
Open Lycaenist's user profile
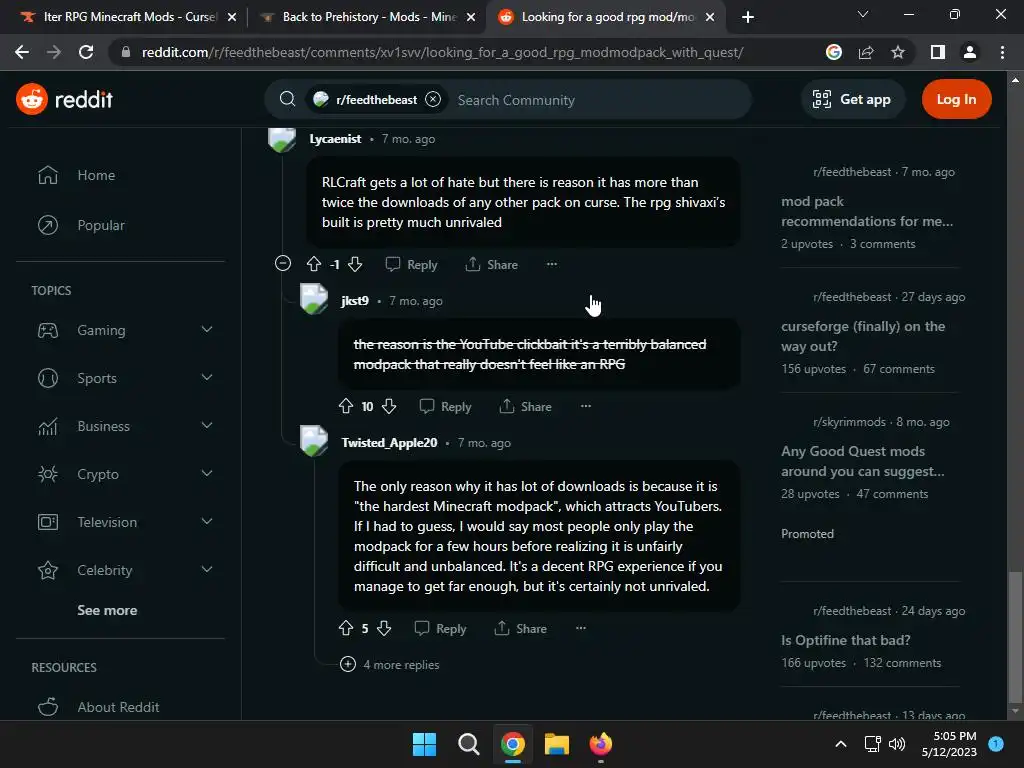pyautogui.click(x=335, y=138)
